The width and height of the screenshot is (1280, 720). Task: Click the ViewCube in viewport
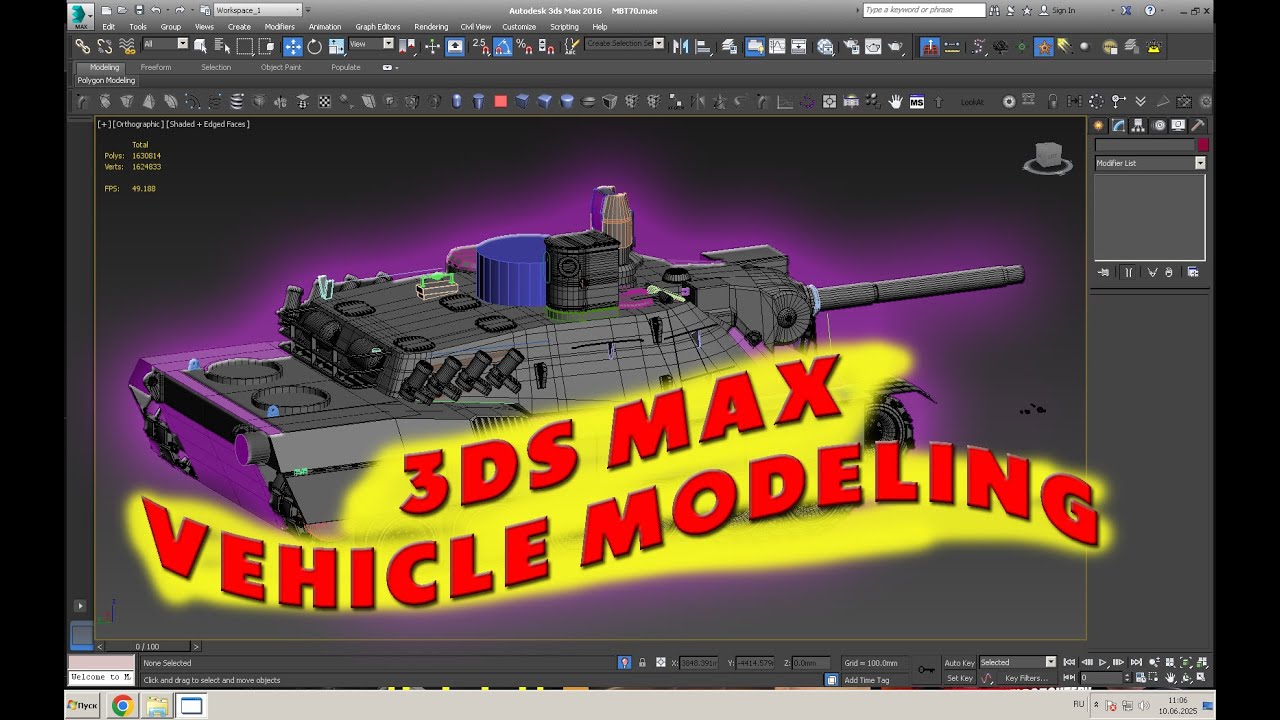[1047, 158]
